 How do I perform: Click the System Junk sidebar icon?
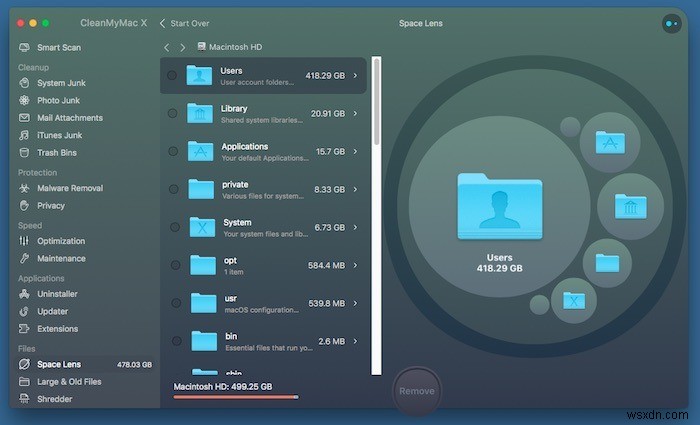point(24,83)
